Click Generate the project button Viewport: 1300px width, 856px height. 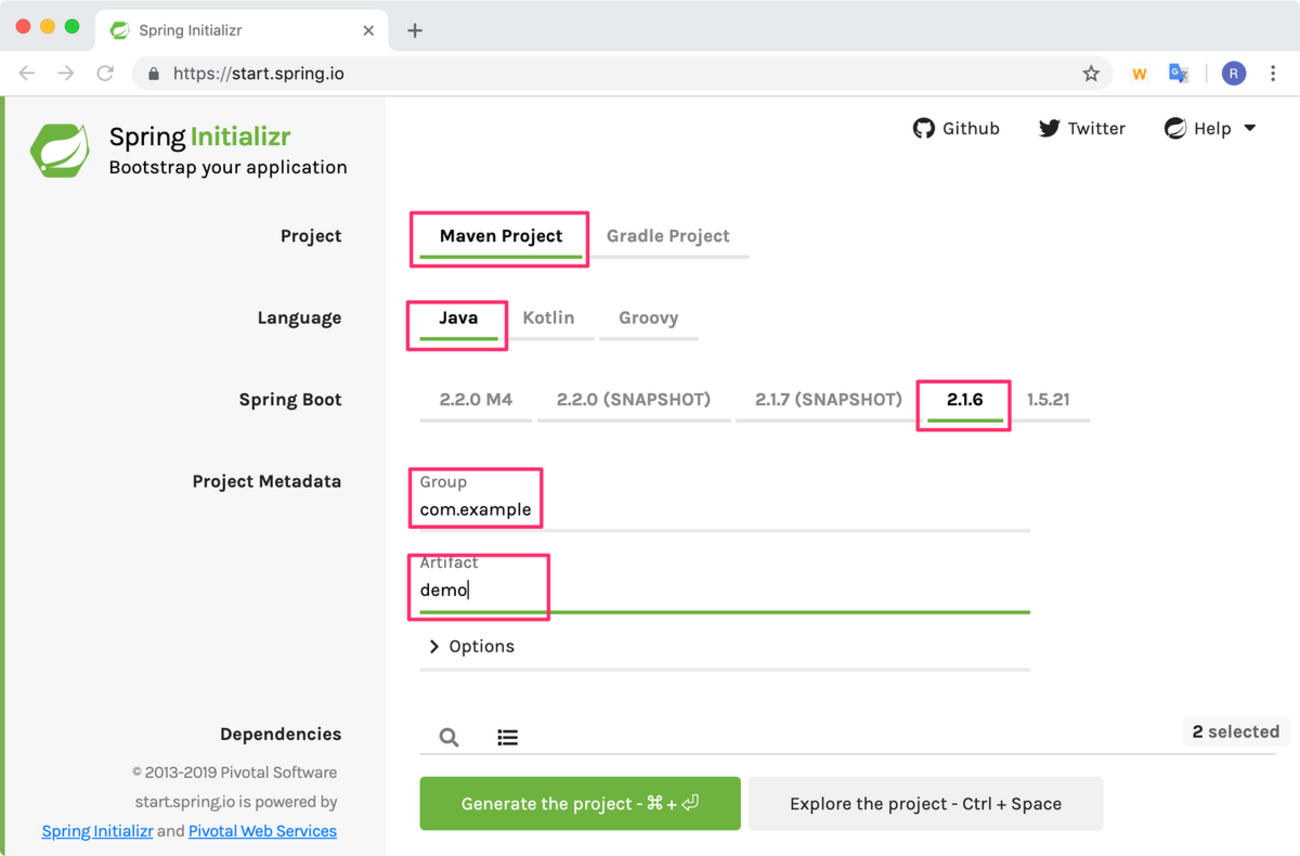(580, 804)
